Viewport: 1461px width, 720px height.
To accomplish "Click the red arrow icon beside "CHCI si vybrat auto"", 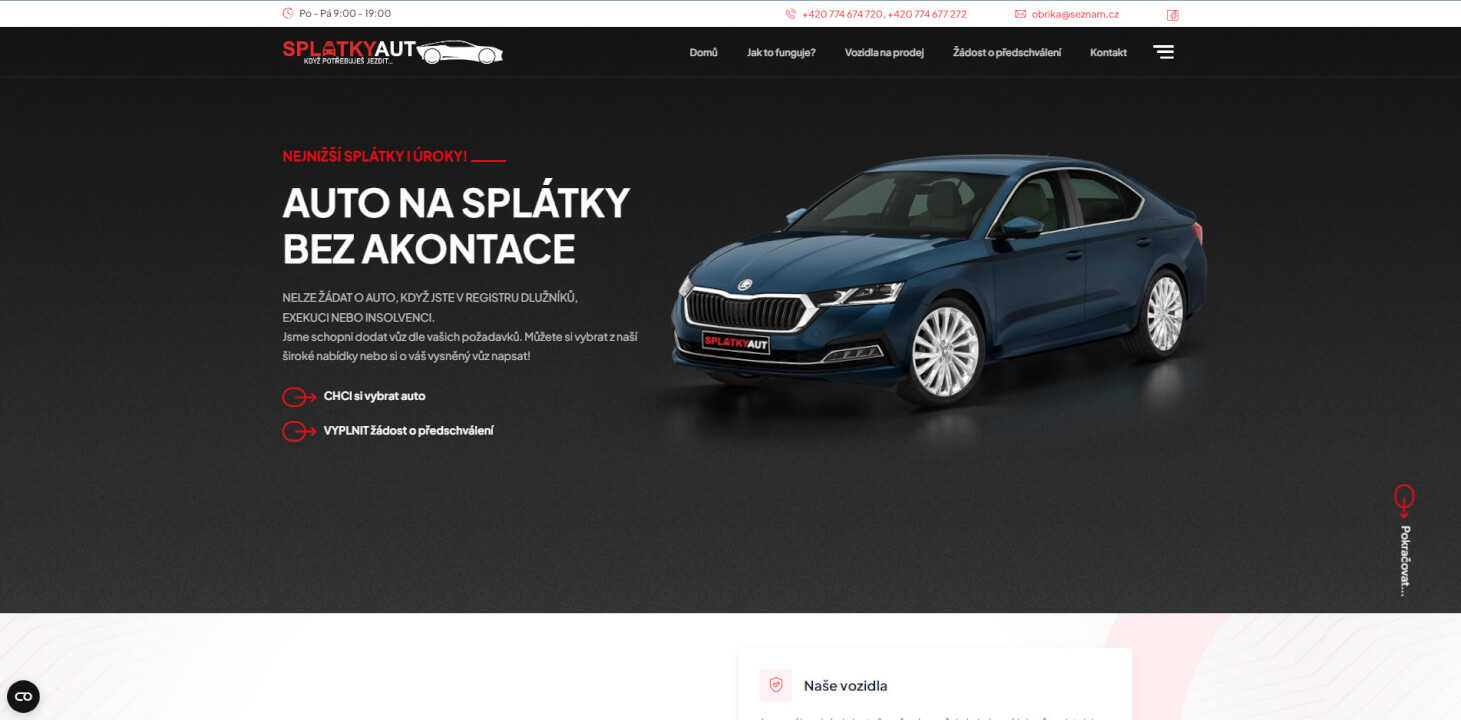I will 299,397.
